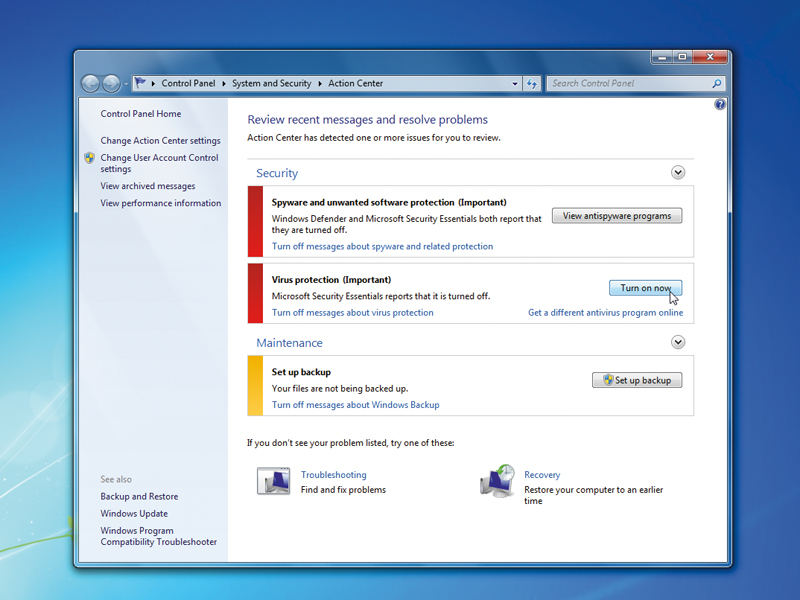
Task: Click the 'Virus protection (Important)' title
Action: (331, 280)
